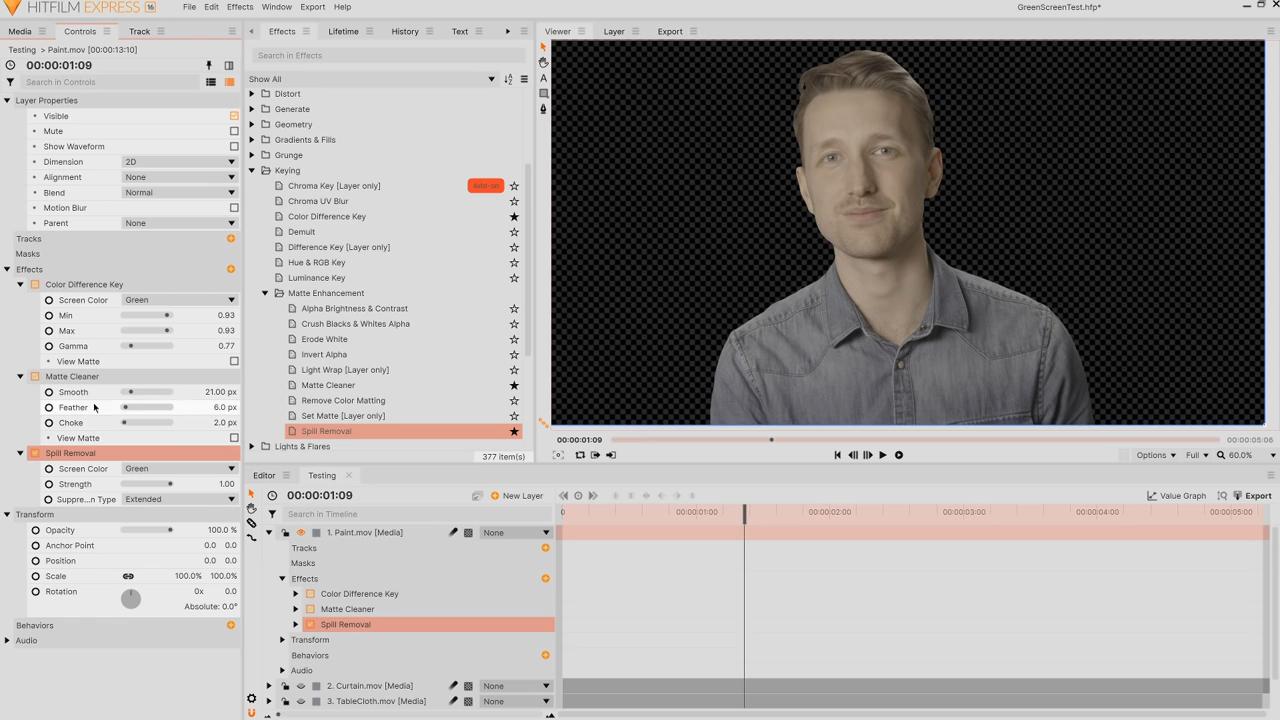Enable Motion Blur checkbox
Screen dimensions: 1280x720
tap(234, 208)
